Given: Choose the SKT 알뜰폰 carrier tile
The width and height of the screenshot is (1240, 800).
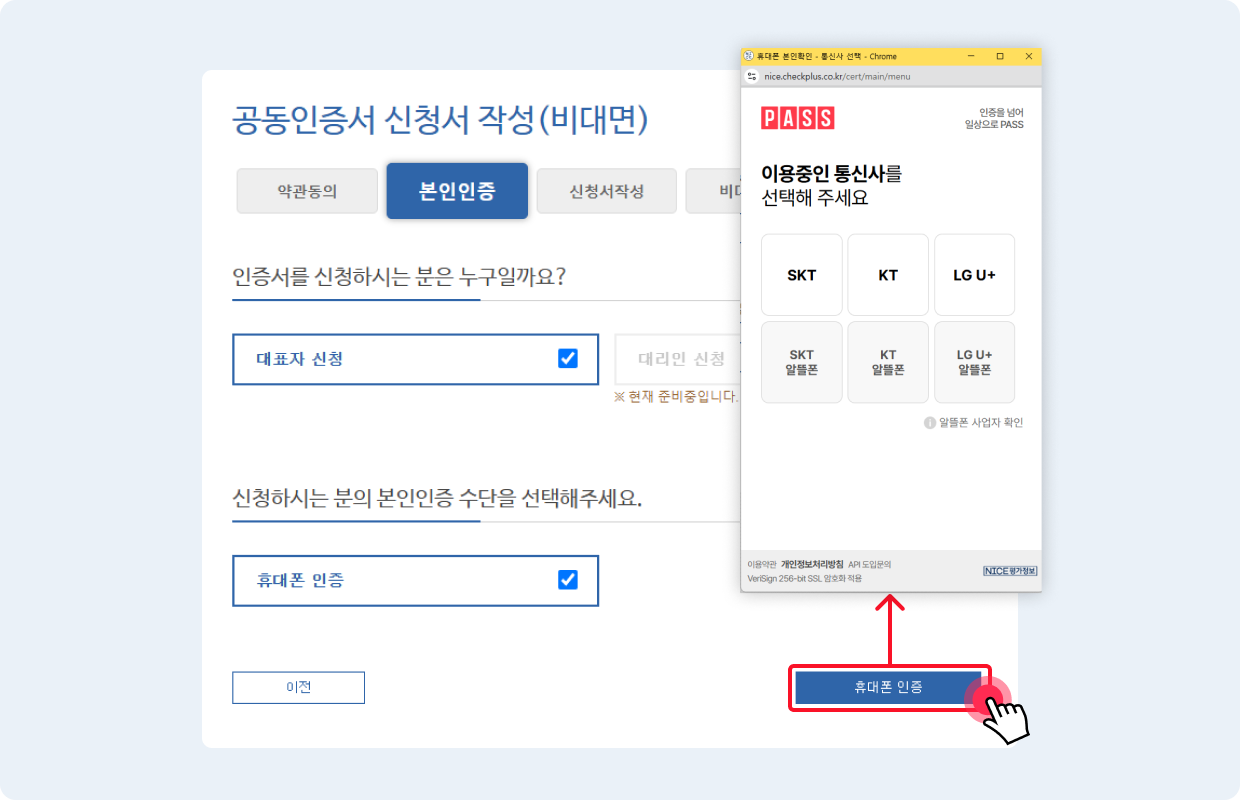Looking at the screenshot, I should pos(801,362).
